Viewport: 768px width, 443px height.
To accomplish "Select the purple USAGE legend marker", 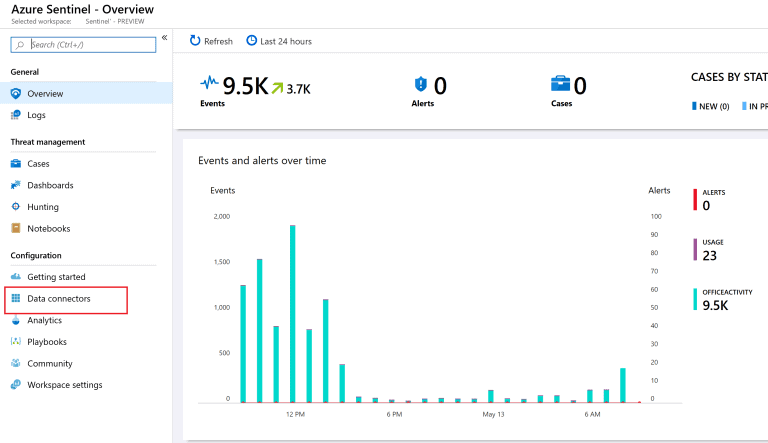I will pos(695,249).
